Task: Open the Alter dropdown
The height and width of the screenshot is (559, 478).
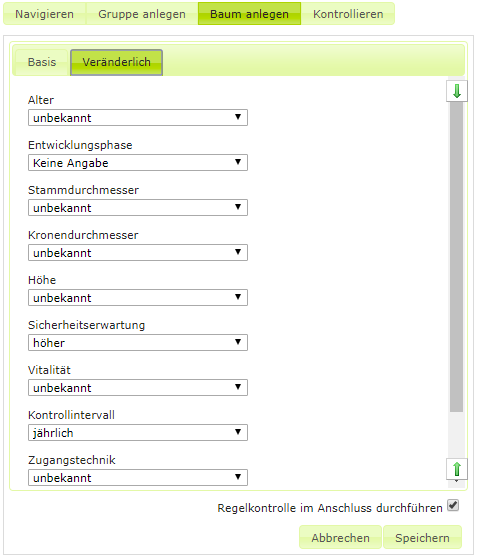Action: point(138,118)
